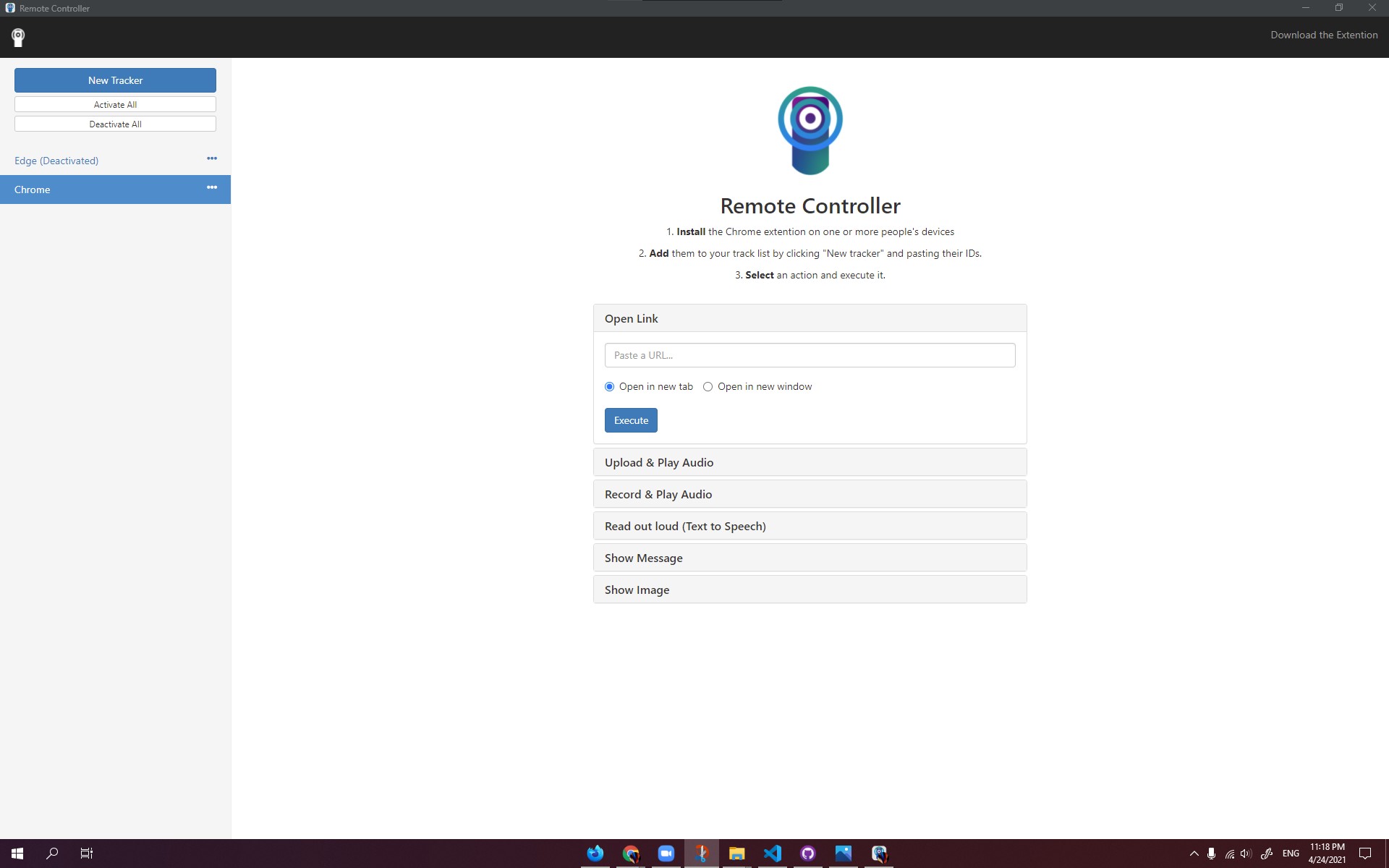Expand the Upload & Play Audio section
The width and height of the screenshot is (1389, 868).
810,462
